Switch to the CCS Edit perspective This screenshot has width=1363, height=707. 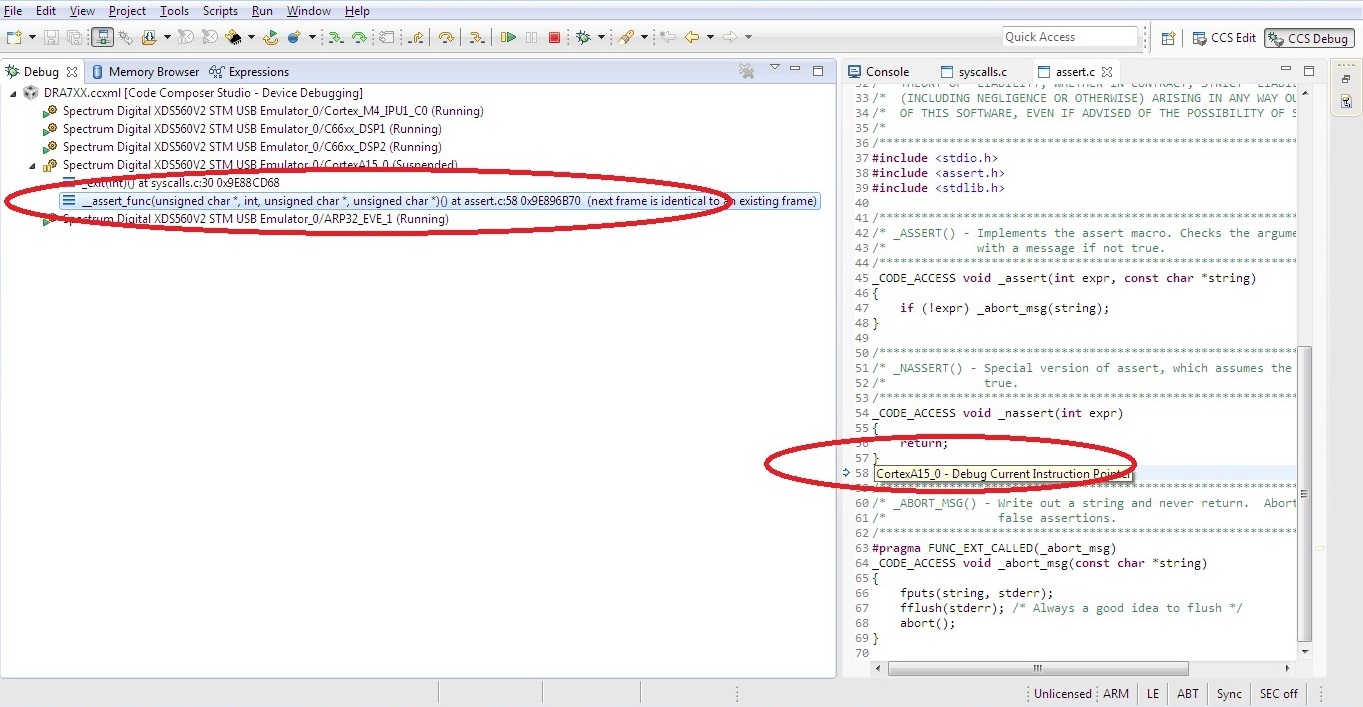tap(1225, 38)
